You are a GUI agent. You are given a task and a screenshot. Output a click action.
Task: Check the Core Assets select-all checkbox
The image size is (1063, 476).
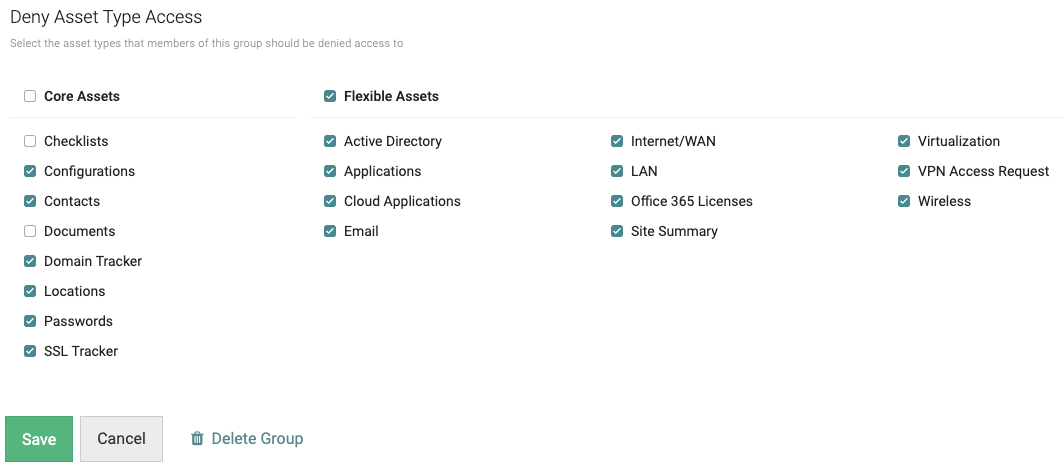(30, 97)
